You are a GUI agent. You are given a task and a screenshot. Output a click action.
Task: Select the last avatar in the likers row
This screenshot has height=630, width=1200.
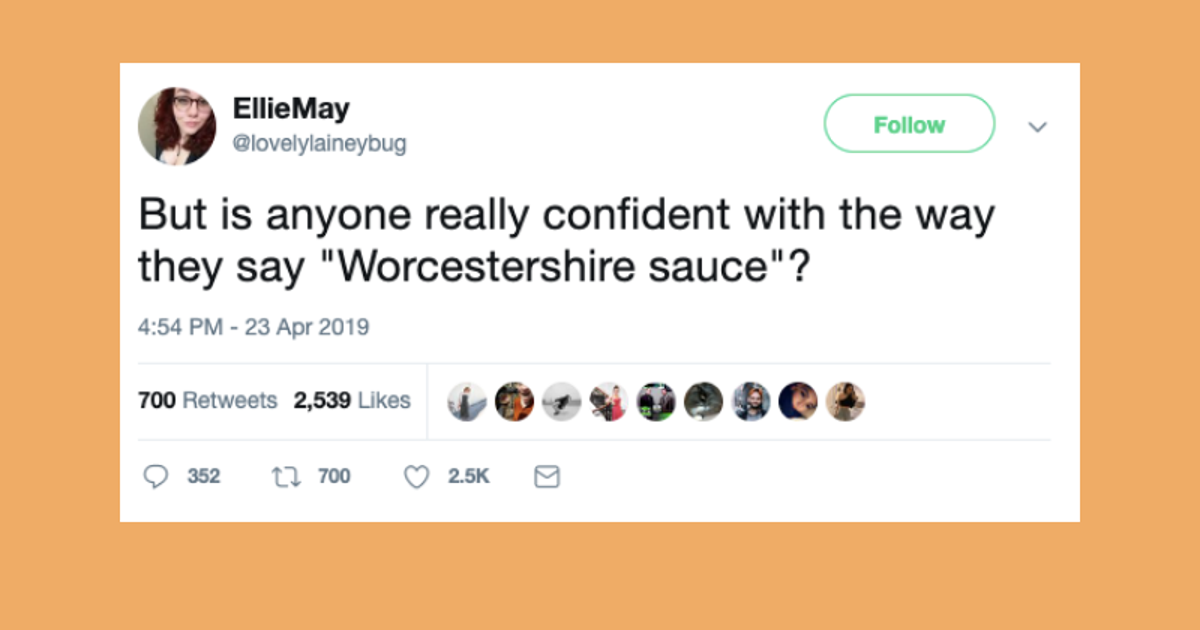coord(845,401)
